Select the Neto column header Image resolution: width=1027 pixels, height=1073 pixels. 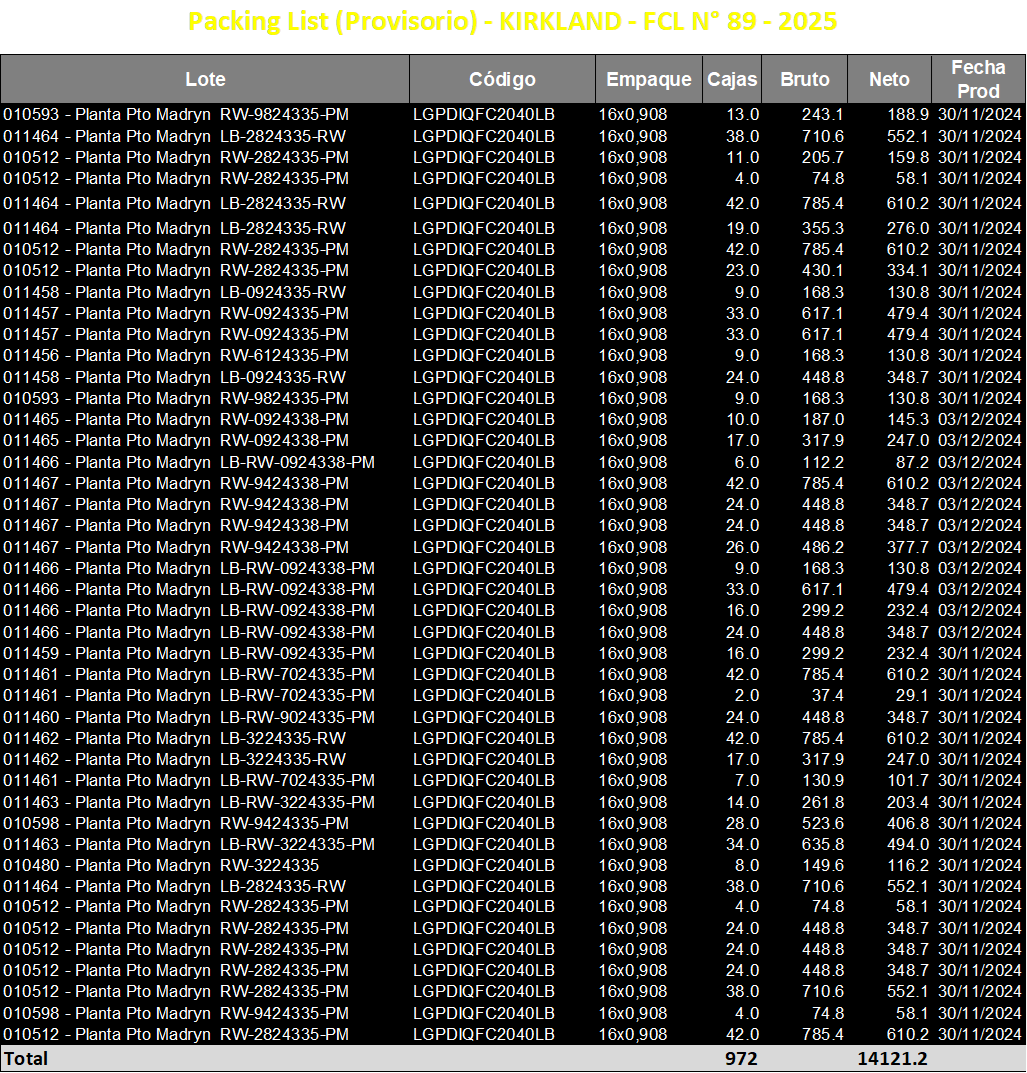tap(889, 79)
